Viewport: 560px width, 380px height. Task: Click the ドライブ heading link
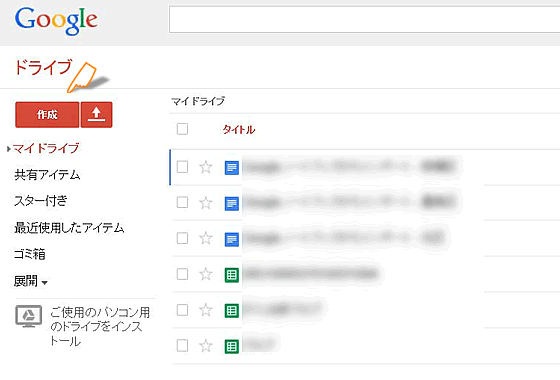click(44, 67)
